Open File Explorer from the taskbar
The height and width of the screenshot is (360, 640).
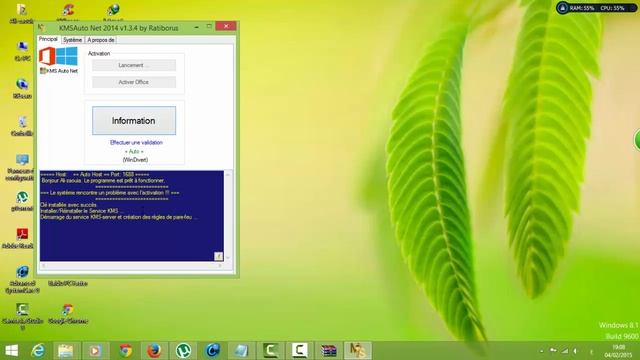coord(65,351)
